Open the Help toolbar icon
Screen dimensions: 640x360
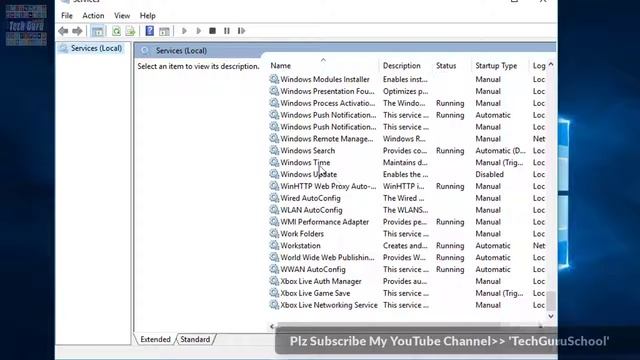[149, 31]
